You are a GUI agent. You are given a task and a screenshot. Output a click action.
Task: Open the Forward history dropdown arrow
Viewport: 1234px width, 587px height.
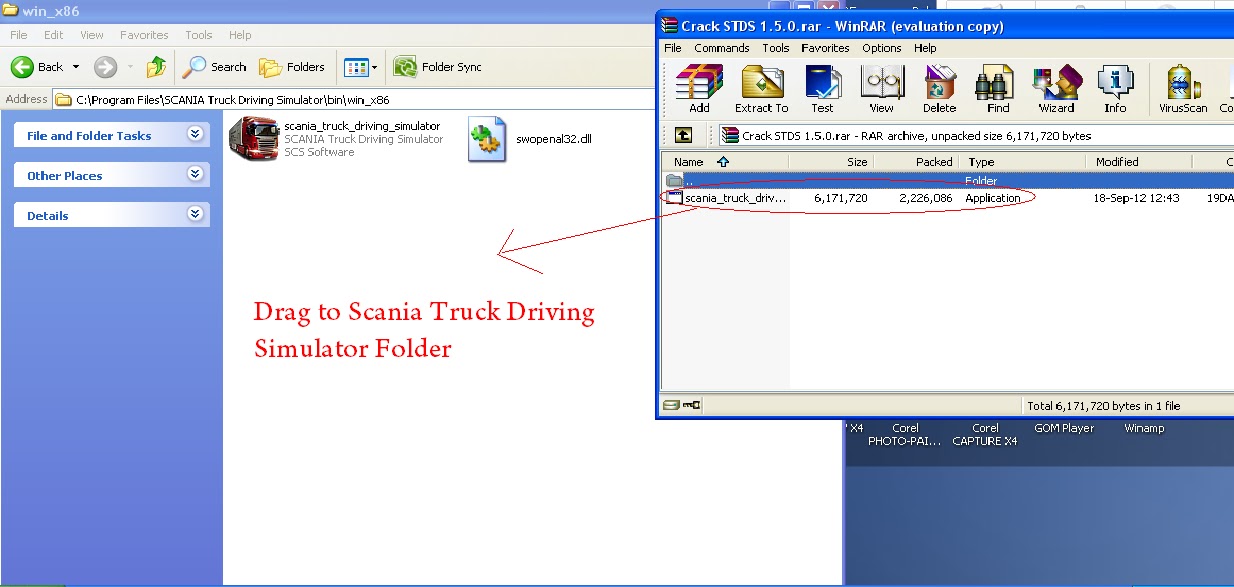(x=130, y=67)
